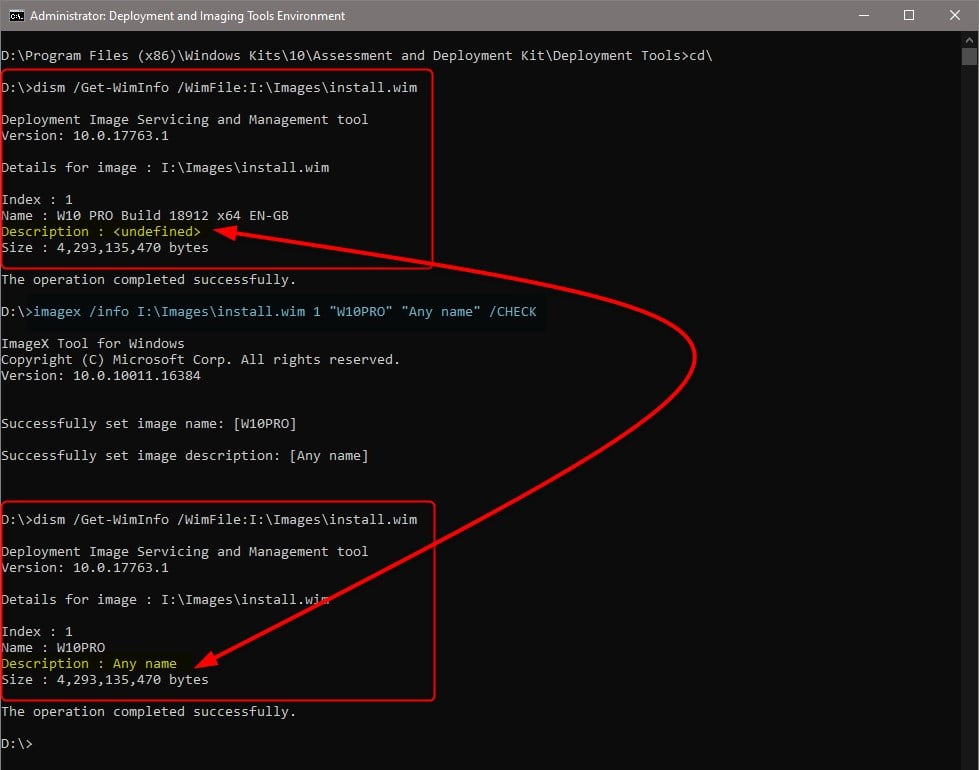
Task: Click the close button of the console window
Action: click(x=955, y=15)
